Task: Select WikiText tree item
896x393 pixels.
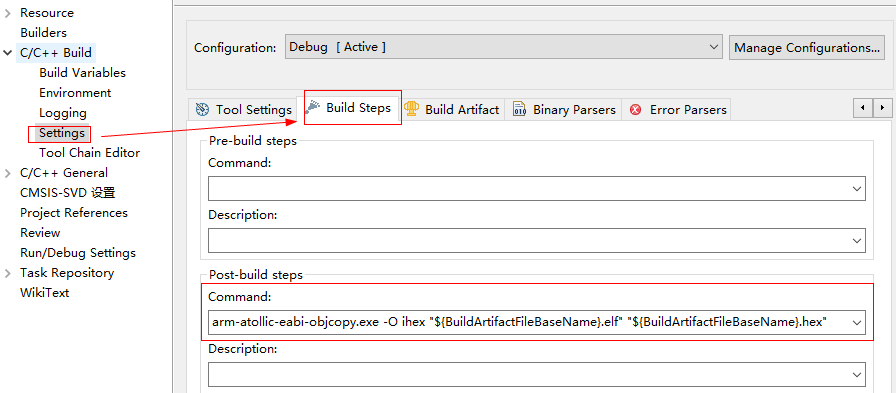Action: tap(45, 292)
